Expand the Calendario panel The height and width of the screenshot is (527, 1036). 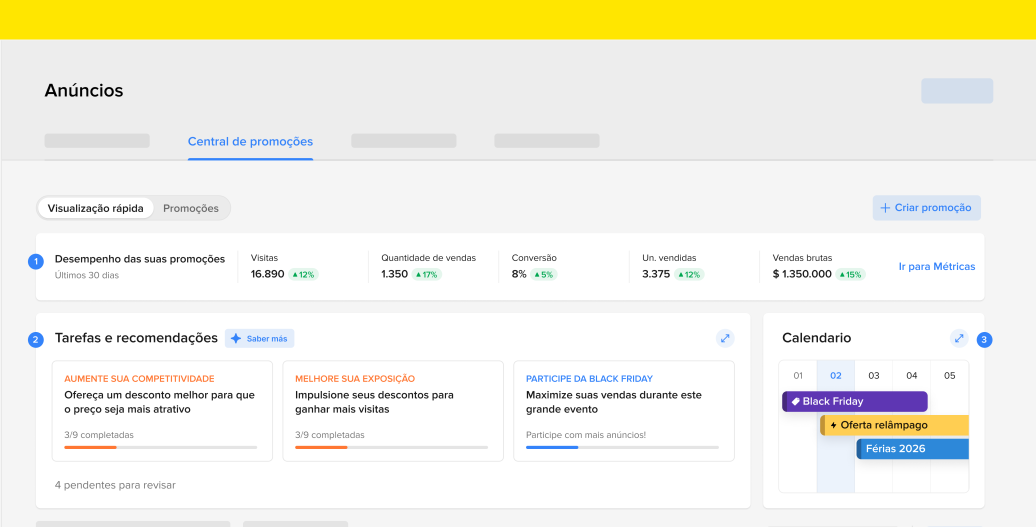[x=959, y=338]
